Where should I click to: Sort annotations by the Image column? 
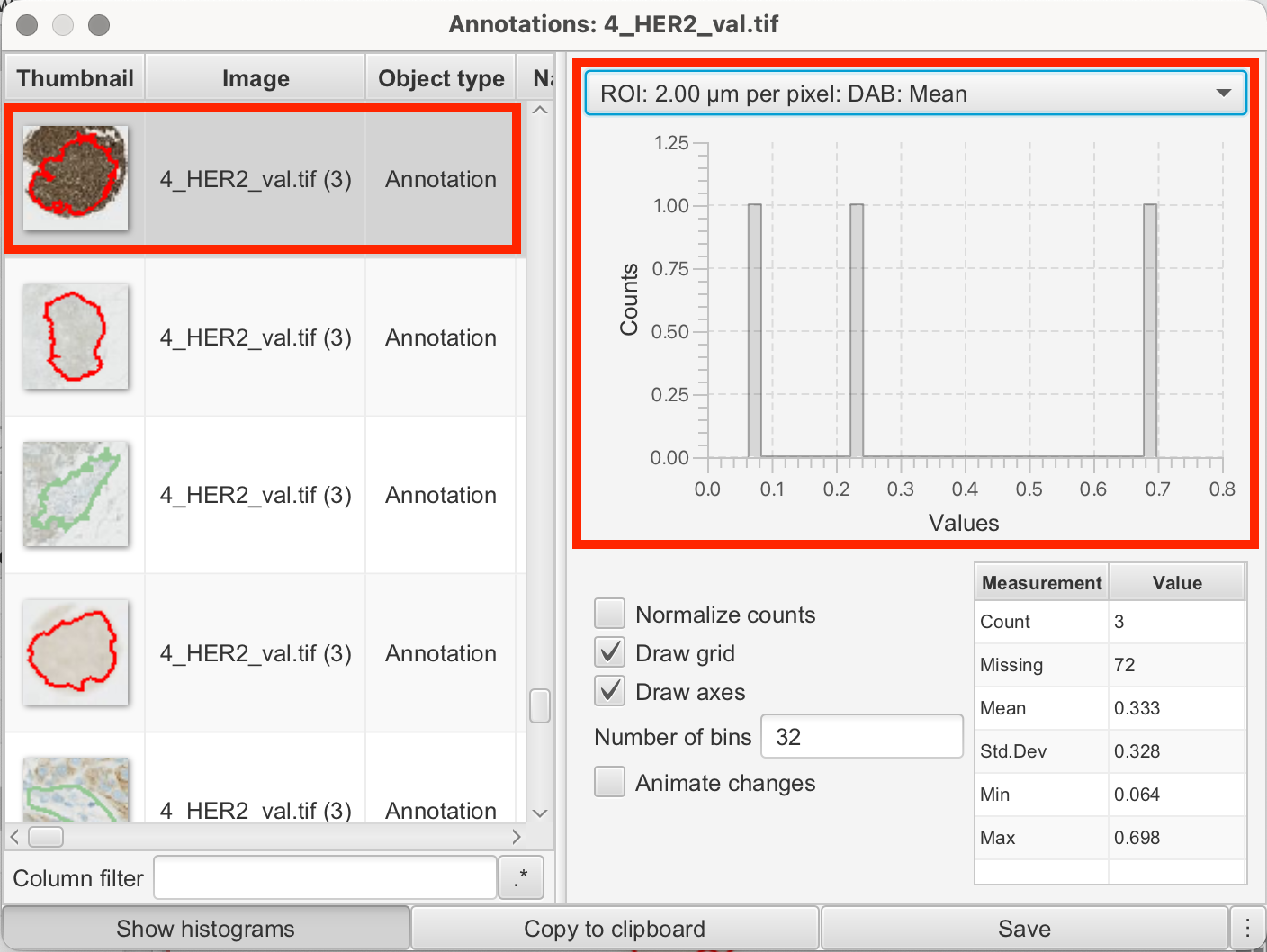(x=256, y=77)
